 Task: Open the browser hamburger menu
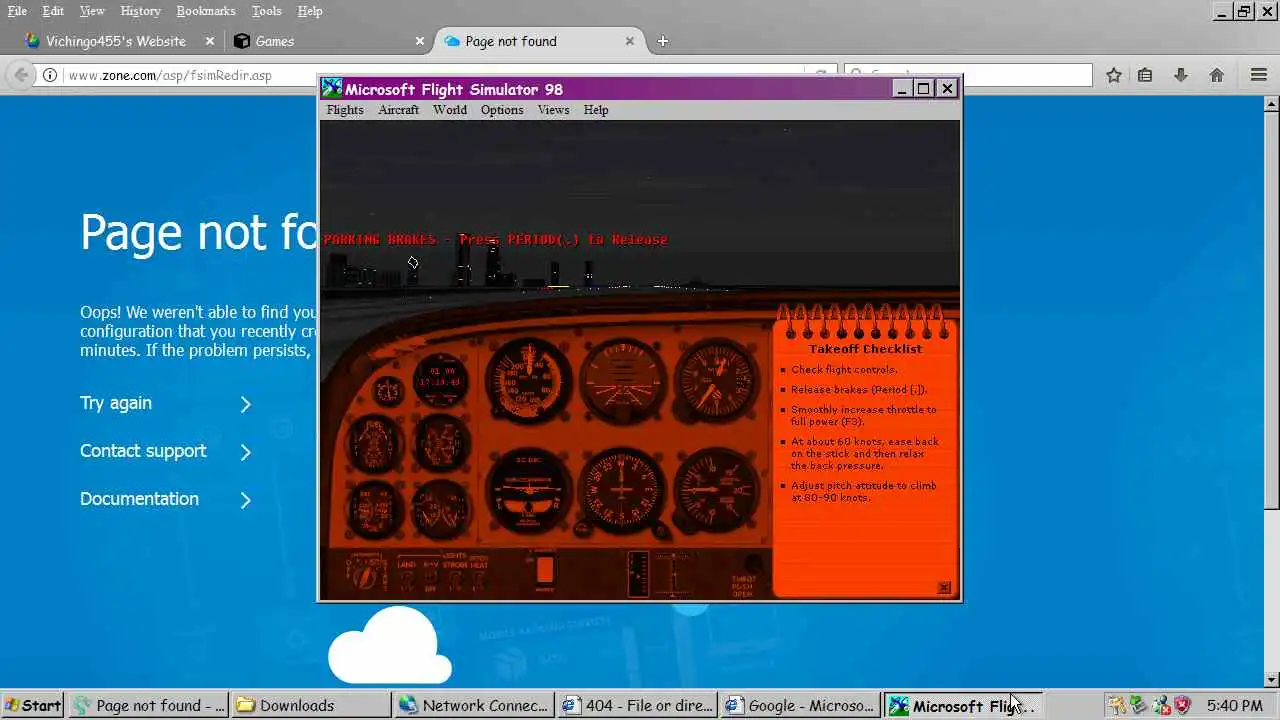point(1259,75)
